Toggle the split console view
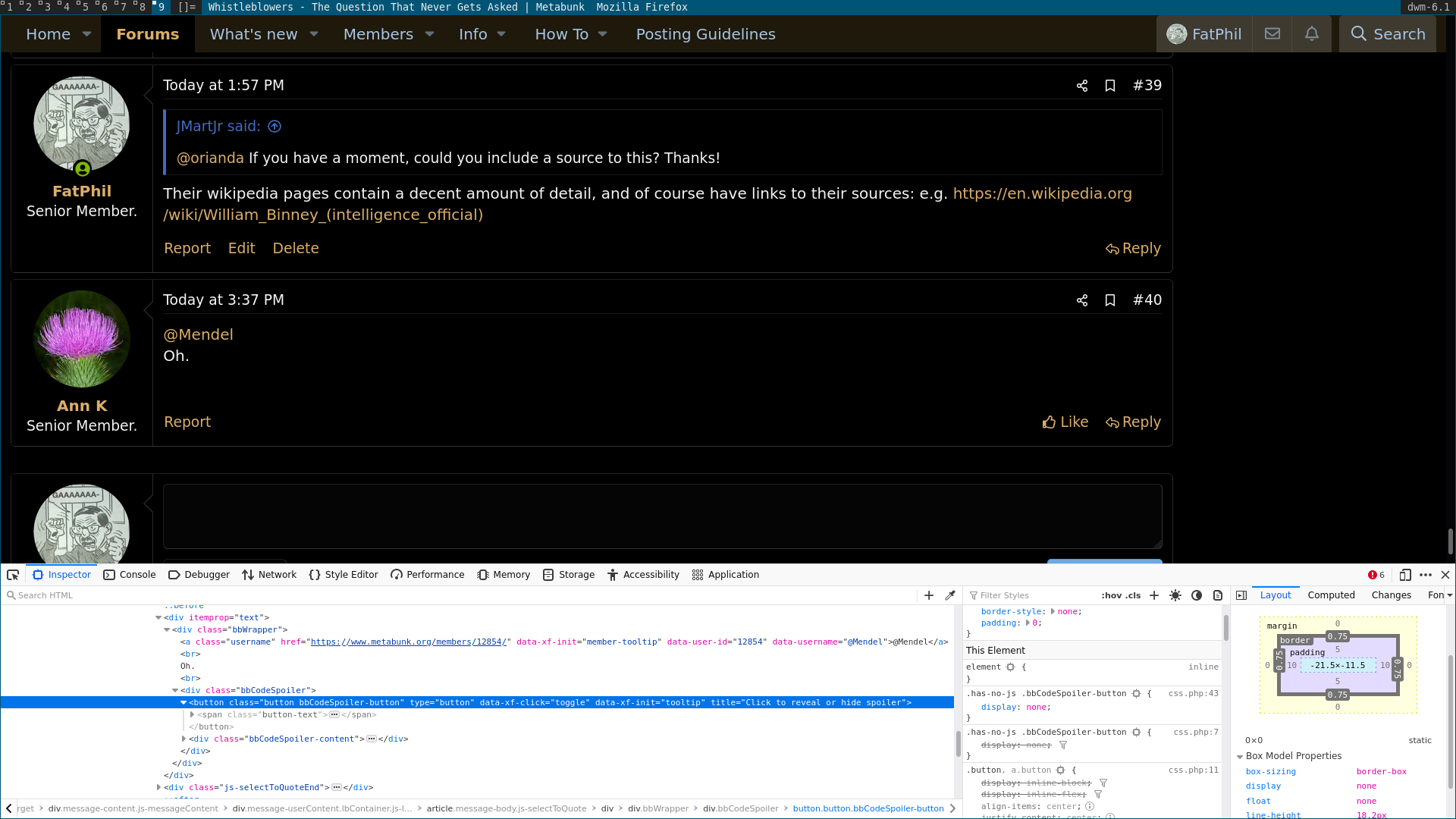1456x819 pixels. (1242, 595)
